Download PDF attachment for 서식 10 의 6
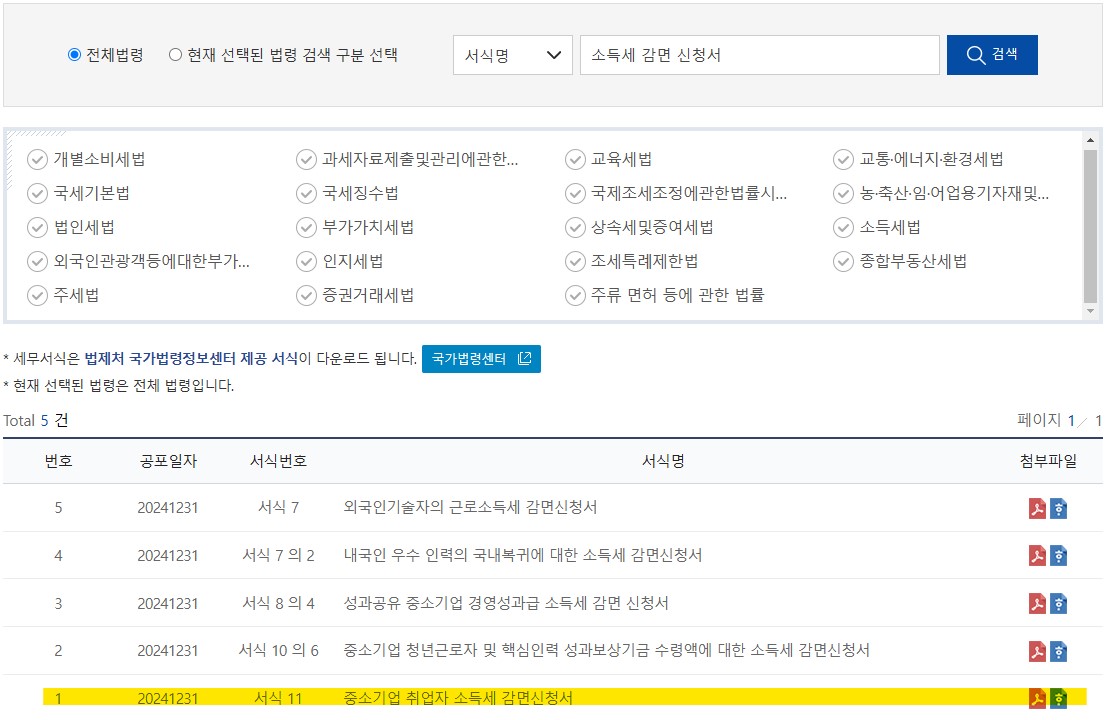This screenshot has height=720, width=1116. point(1037,650)
